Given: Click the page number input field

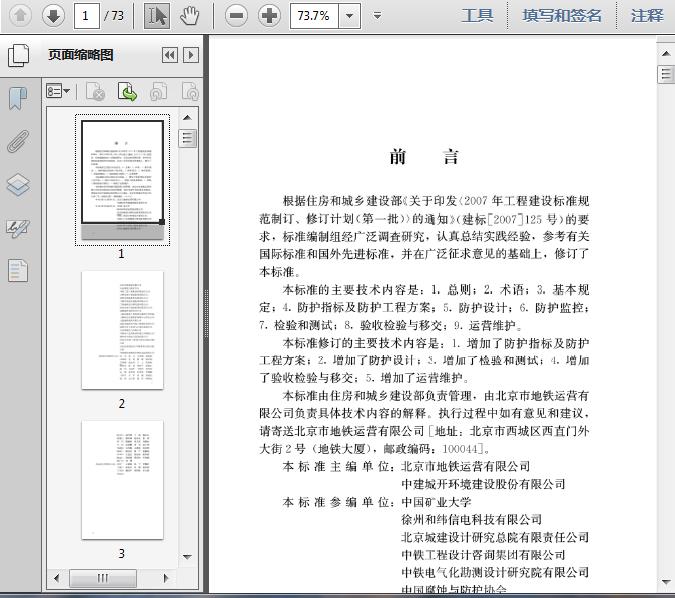Looking at the screenshot, I should (87, 15).
